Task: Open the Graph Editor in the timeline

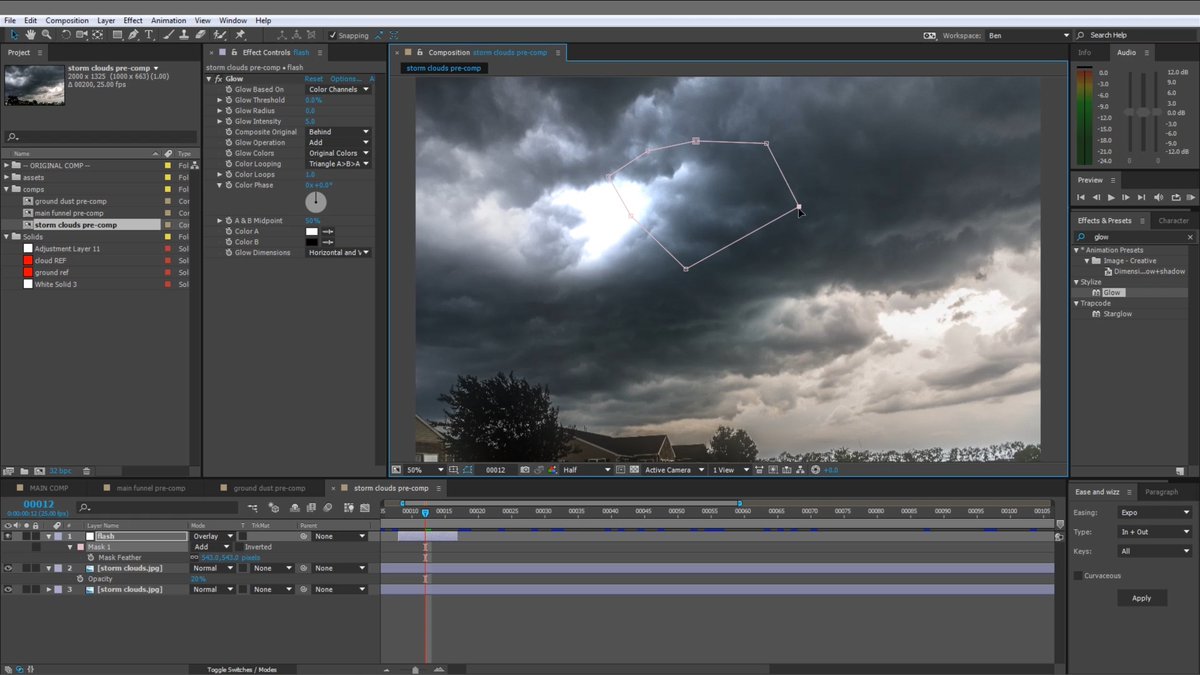Action: tap(365, 509)
